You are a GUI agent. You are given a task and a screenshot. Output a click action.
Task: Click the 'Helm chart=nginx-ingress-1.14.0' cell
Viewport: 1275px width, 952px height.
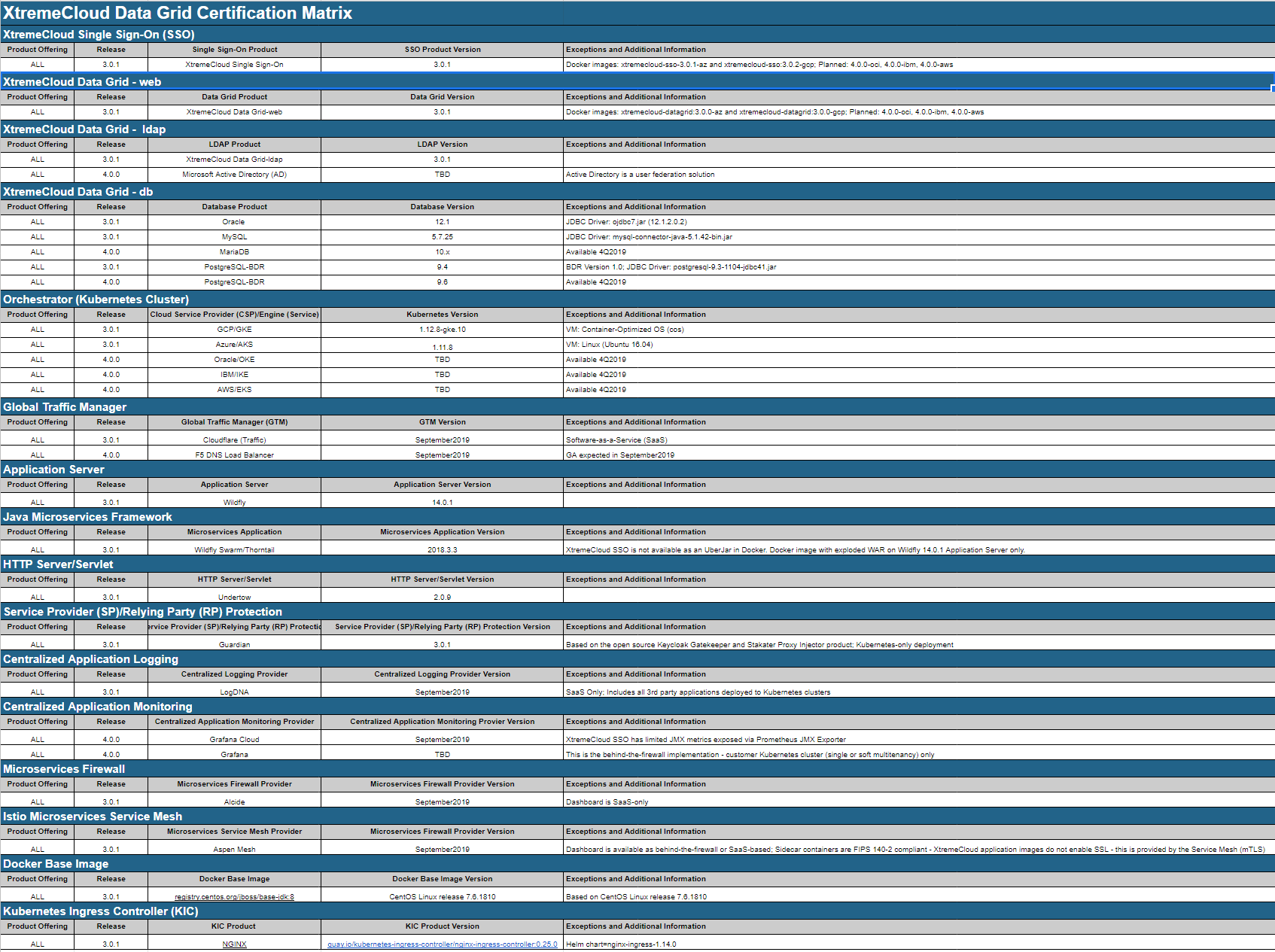pos(919,944)
